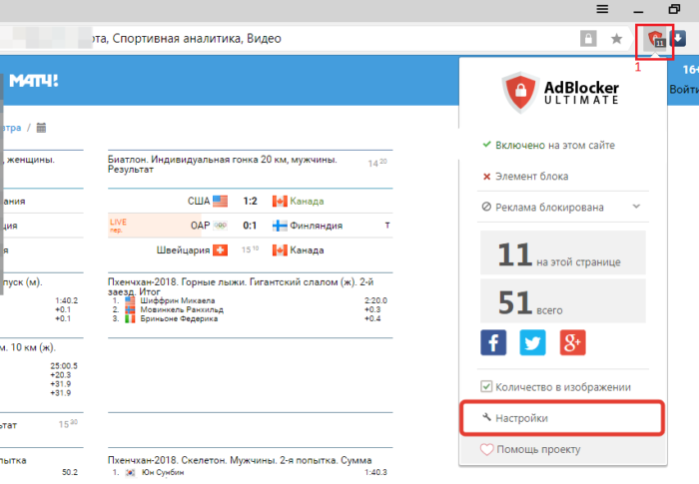Share on Facebook icon
The image size is (699, 484).
tap(493, 342)
